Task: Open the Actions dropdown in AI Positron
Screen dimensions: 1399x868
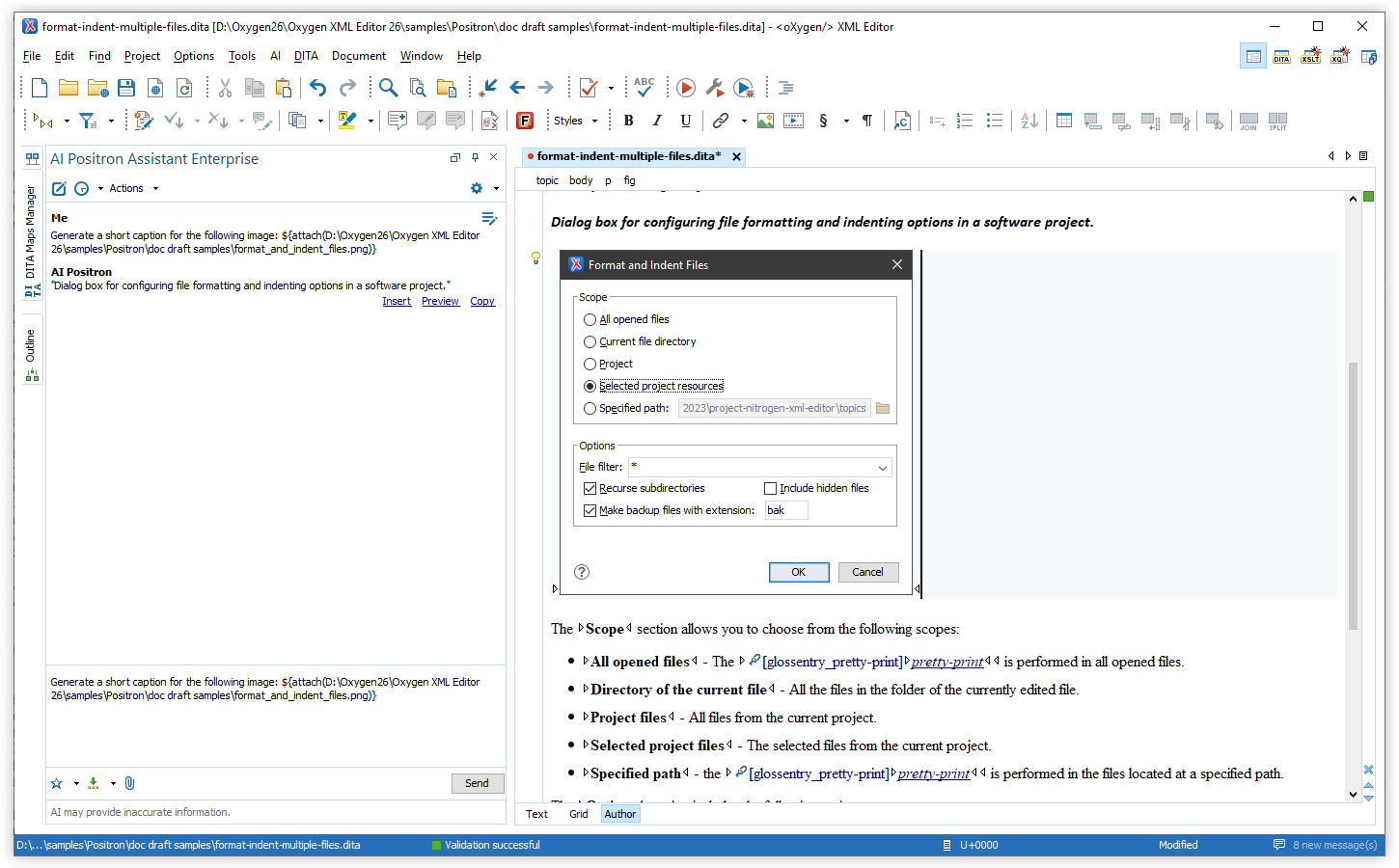Action: [133, 188]
